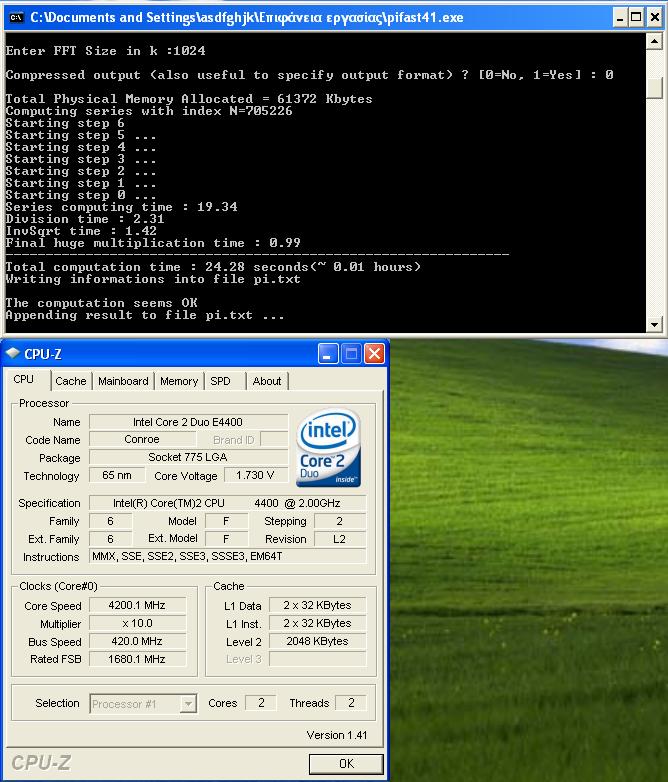The image size is (668, 782).
Task: Click the Cores count field
Action: [261, 703]
